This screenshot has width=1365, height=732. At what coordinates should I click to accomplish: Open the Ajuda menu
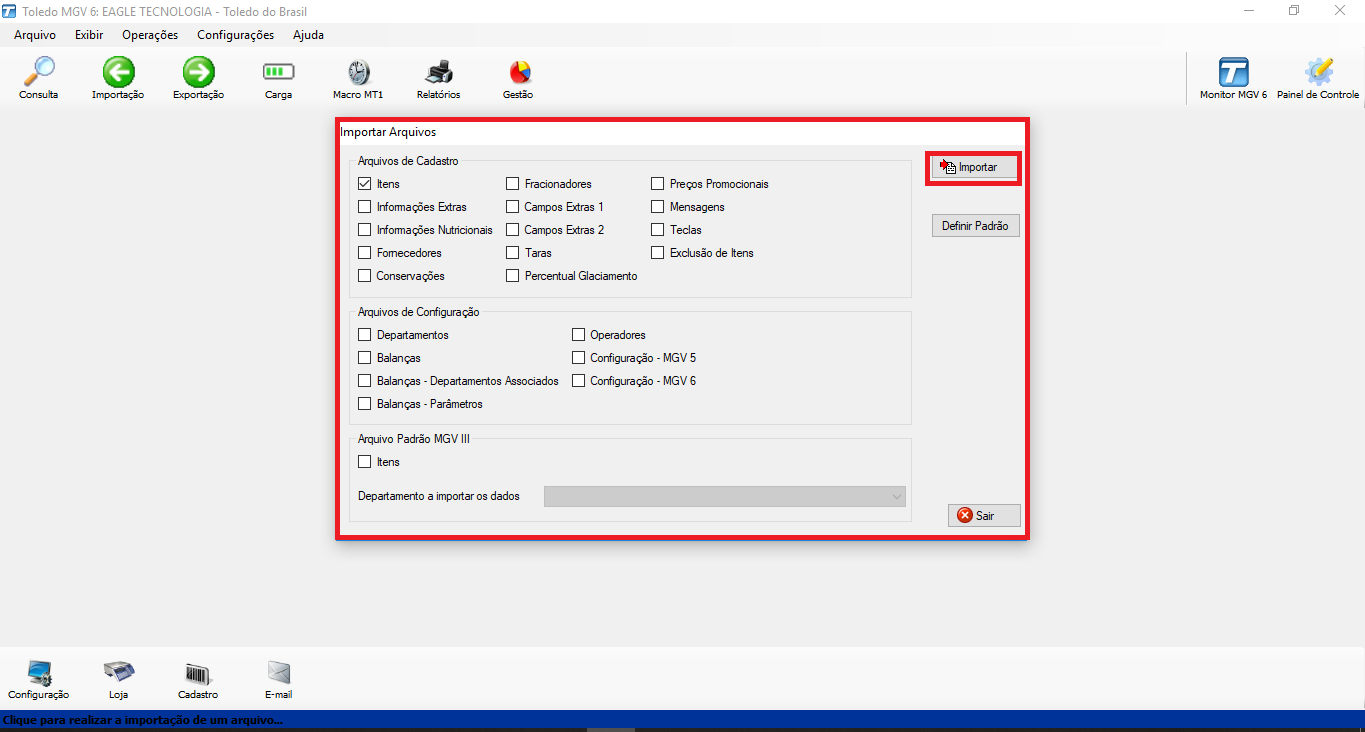(x=308, y=35)
